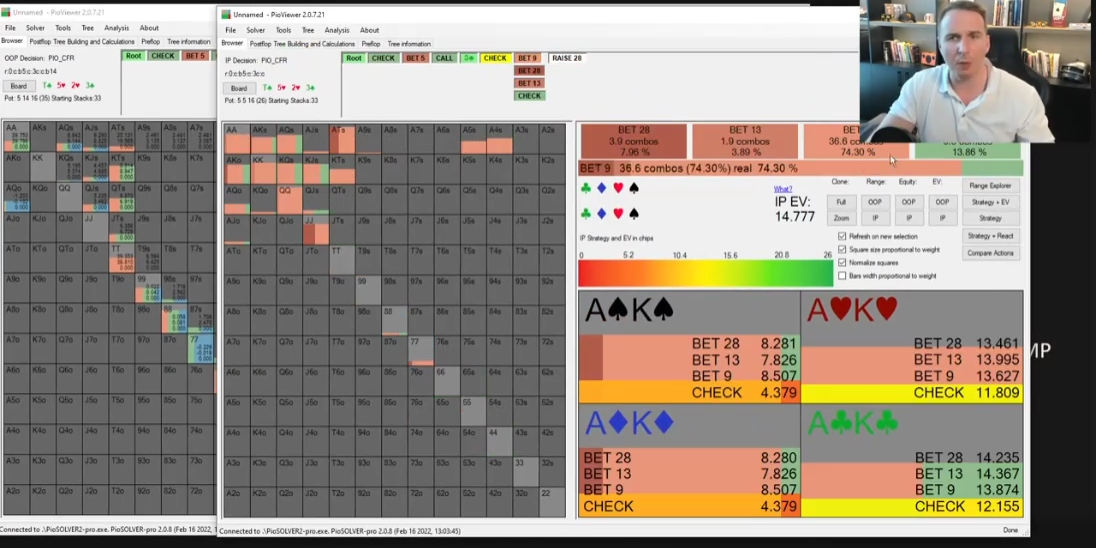Select Root node in front window tree
The image size is (1096, 548).
(x=354, y=58)
